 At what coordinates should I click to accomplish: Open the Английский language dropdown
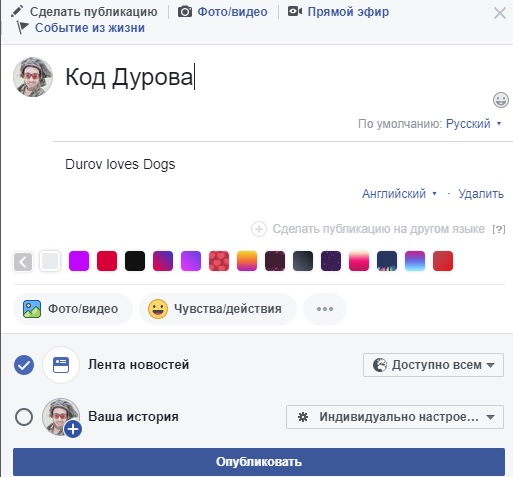[x=399, y=194]
